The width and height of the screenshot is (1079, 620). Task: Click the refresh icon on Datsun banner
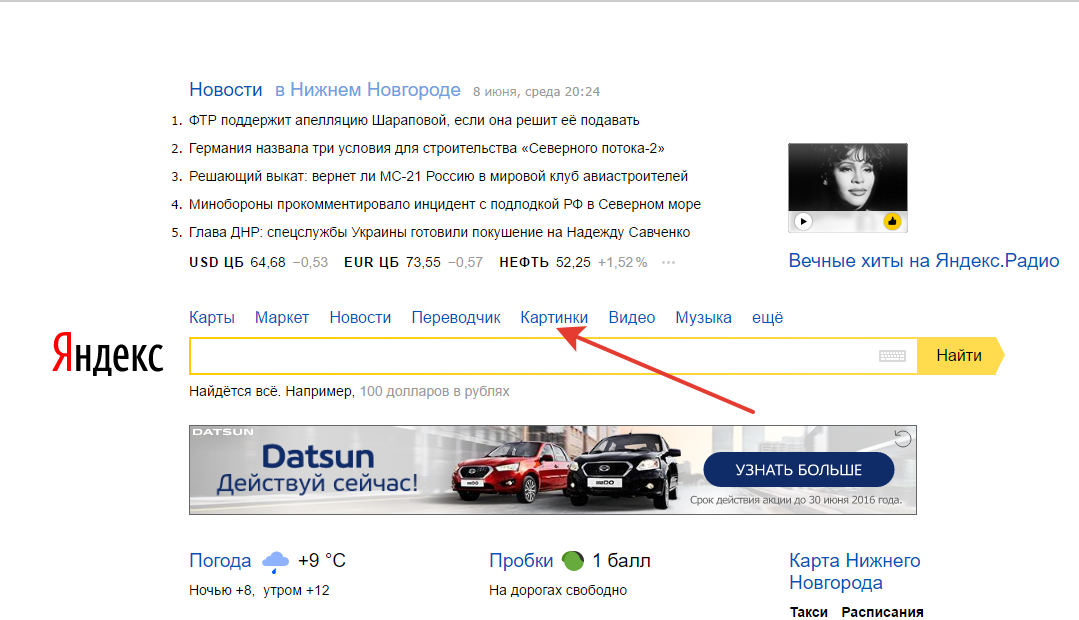(x=902, y=438)
